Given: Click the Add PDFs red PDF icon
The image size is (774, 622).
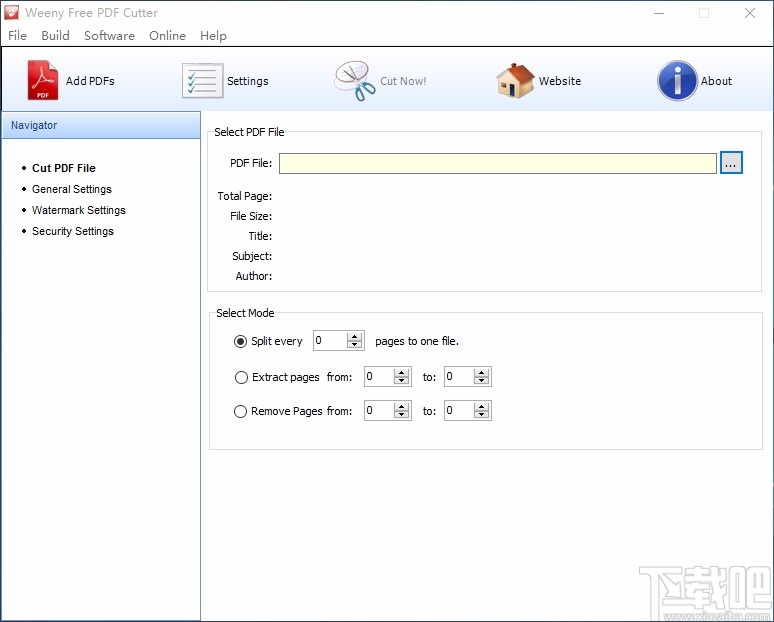Looking at the screenshot, I should point(42,80).
